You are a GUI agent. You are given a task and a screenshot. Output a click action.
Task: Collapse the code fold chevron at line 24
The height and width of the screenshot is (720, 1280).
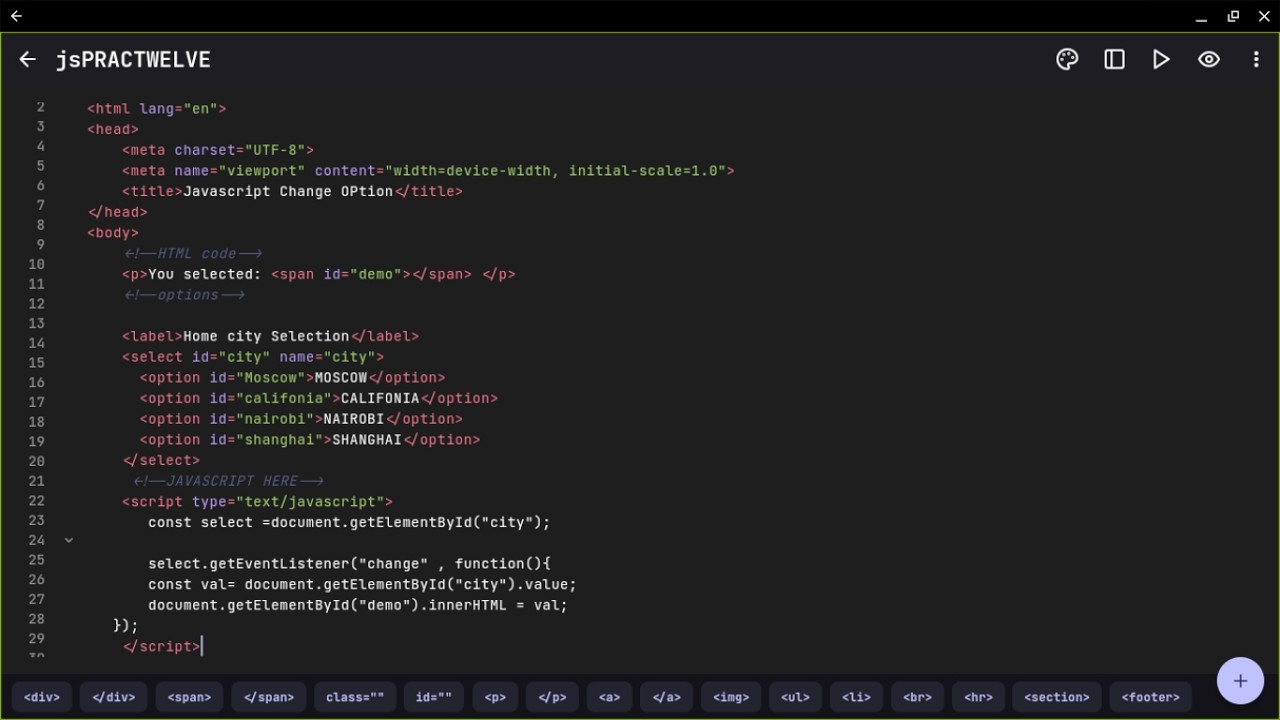click(69, 540)
